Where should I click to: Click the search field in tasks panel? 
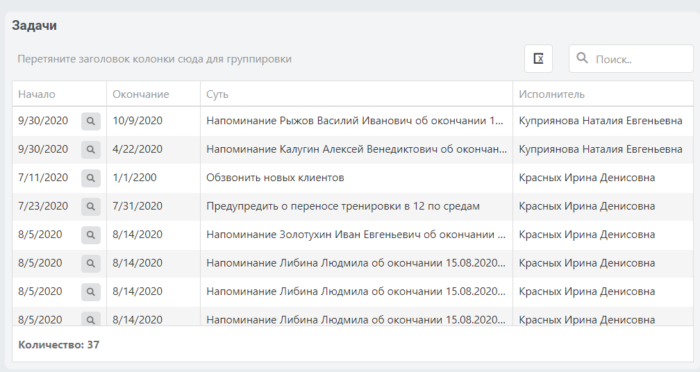point(631,59)
